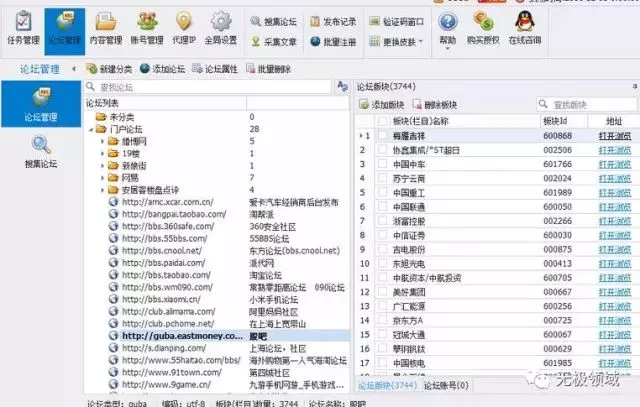Open 发布记录 publish records
Image resolution: width=640 pixels, height=407 pixels.
[x=333, y=22]
